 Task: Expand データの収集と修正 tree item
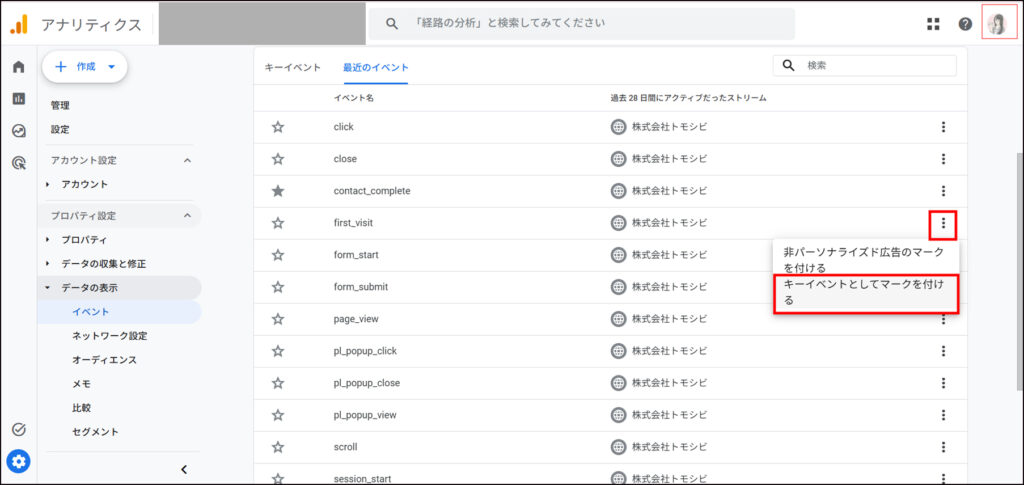(48, 264)
